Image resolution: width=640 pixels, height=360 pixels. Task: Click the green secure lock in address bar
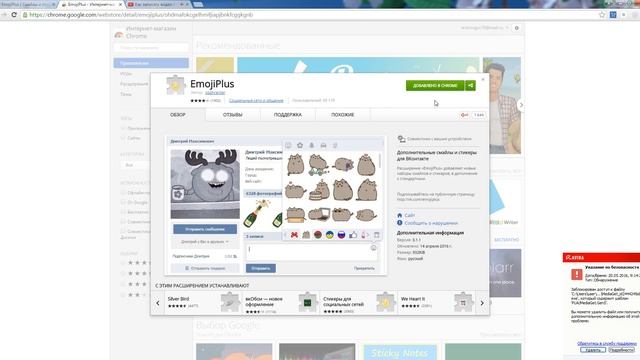coord(25,15)
